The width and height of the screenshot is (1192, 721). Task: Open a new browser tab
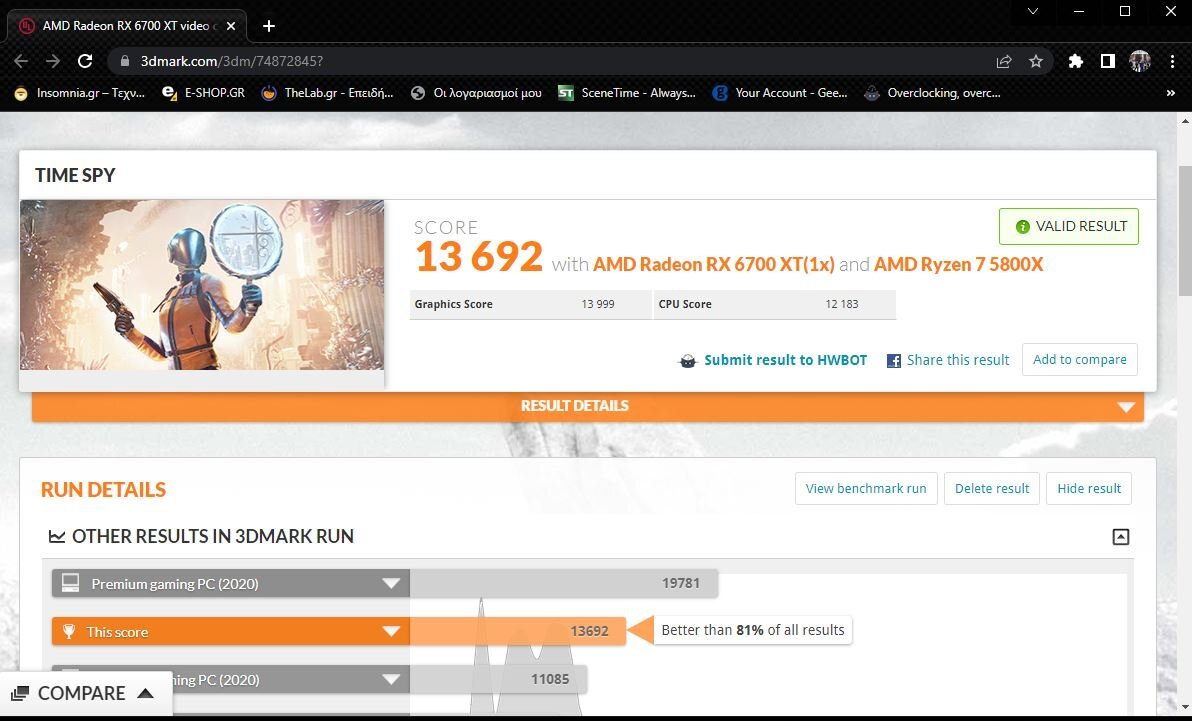(268, 26)
